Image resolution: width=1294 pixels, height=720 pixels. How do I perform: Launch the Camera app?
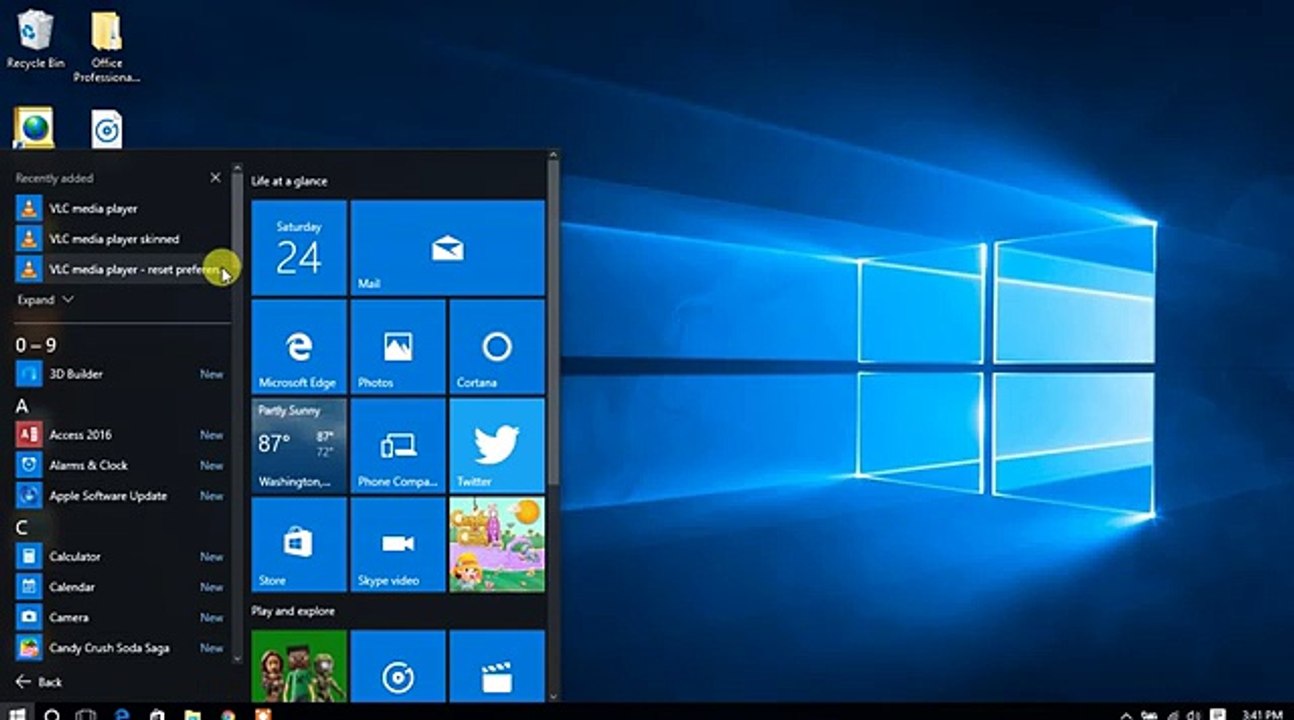pos(120,617)
